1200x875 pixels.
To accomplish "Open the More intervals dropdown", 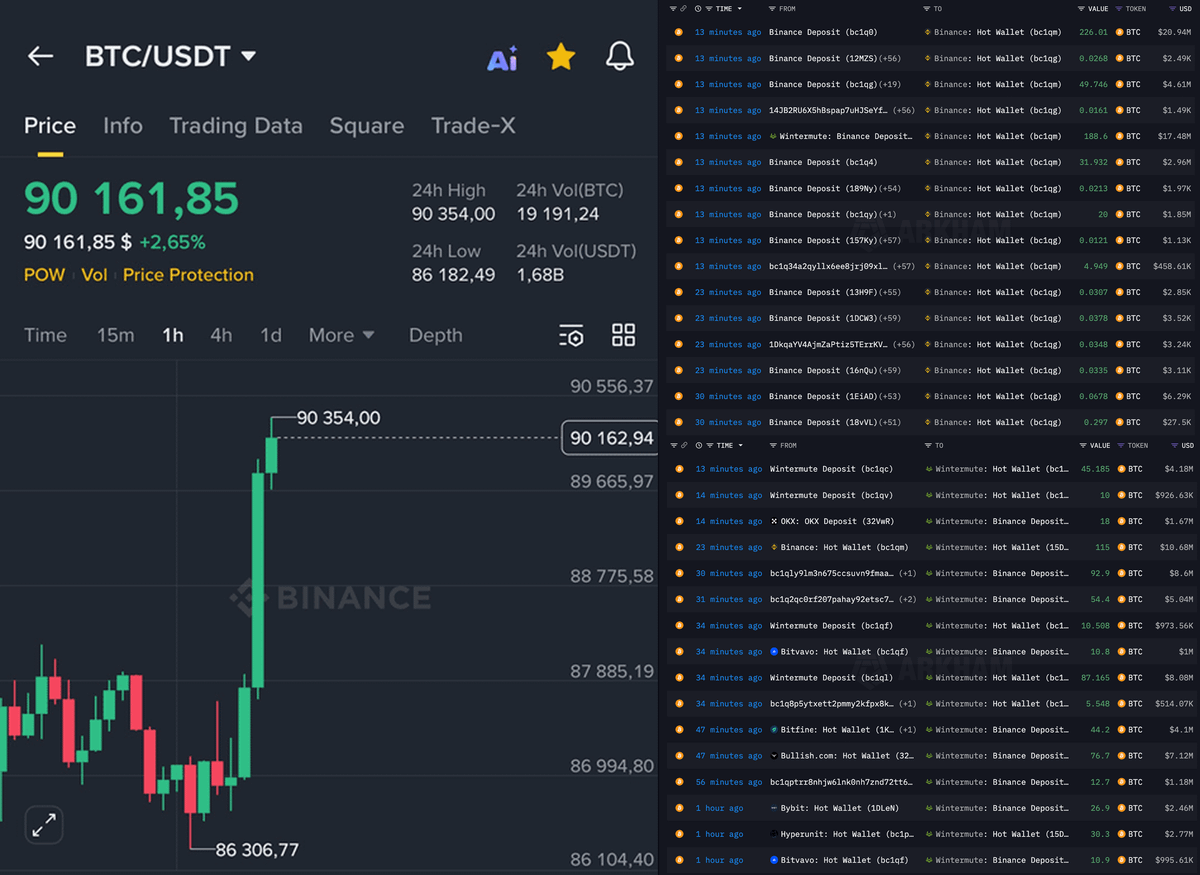I will point(342,335).
